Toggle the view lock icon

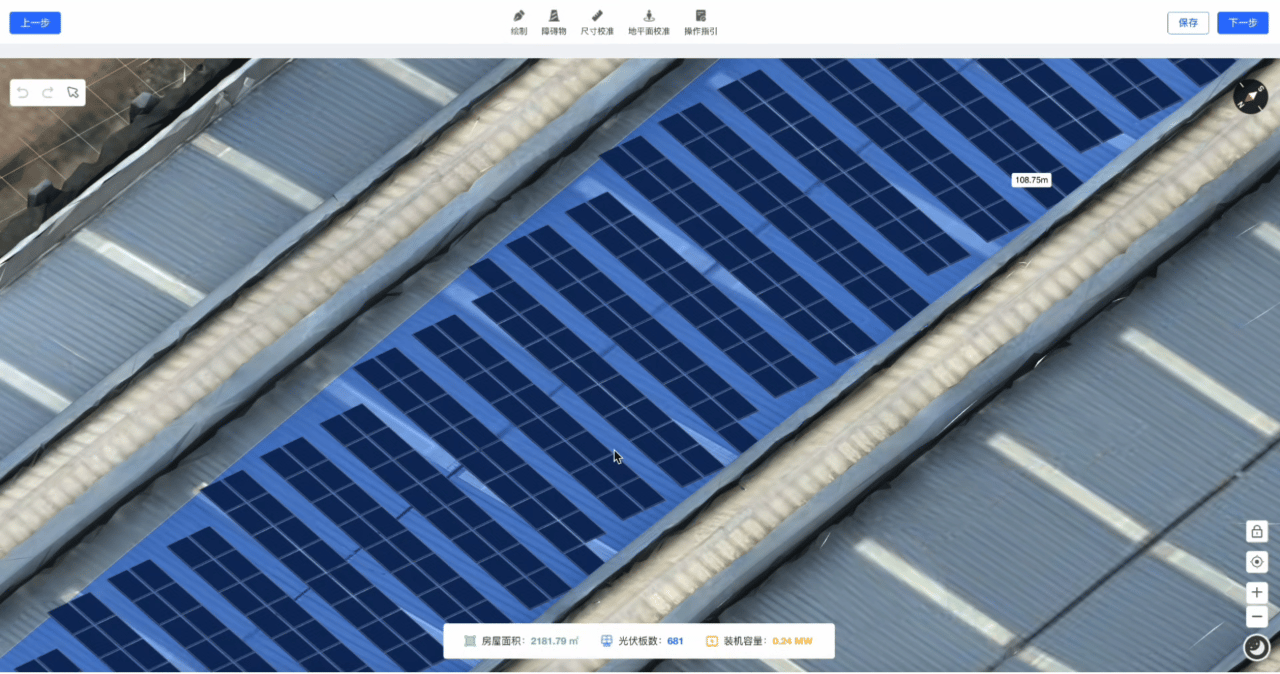[x=1257, y=532]
